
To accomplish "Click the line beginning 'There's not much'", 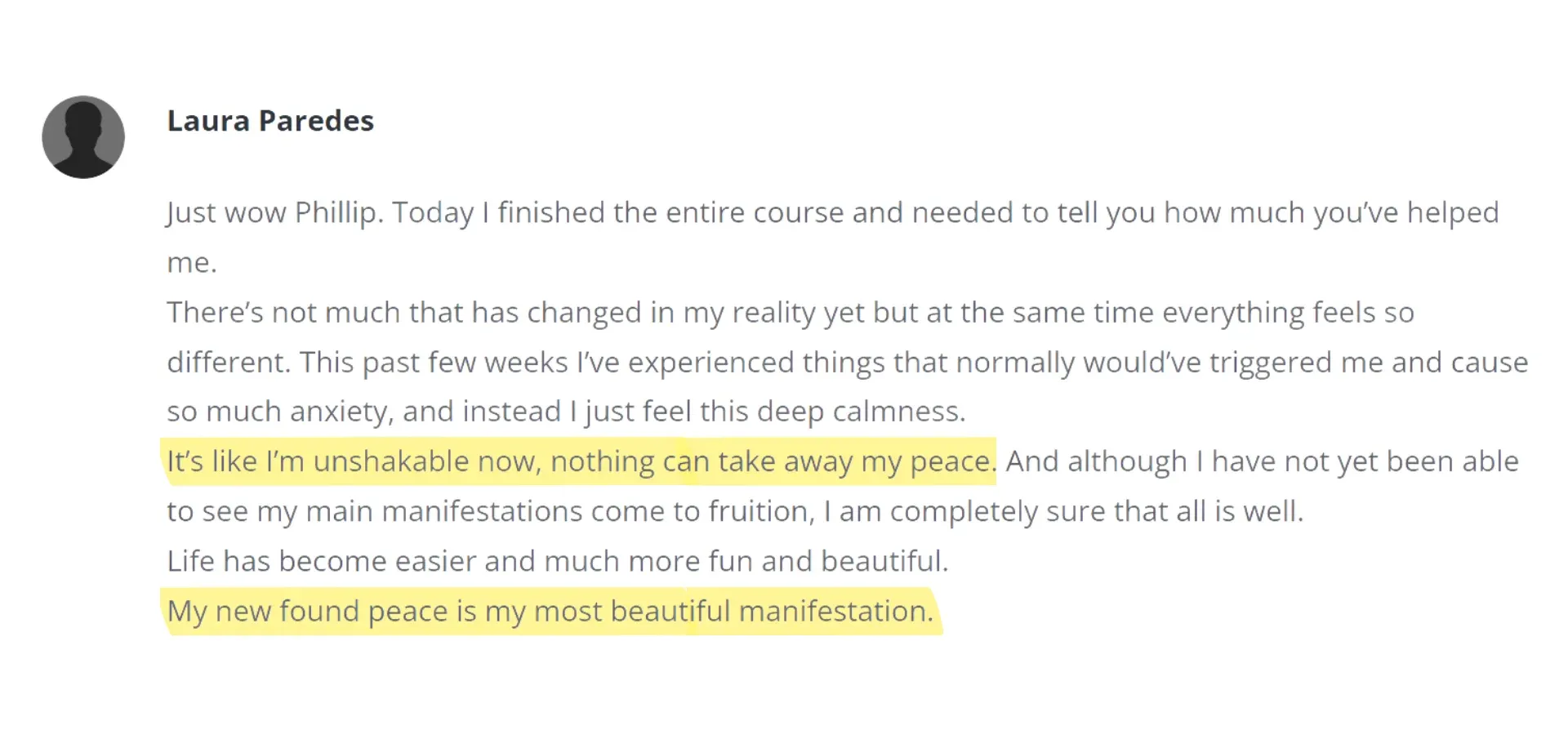I will (x=791, y=312).
